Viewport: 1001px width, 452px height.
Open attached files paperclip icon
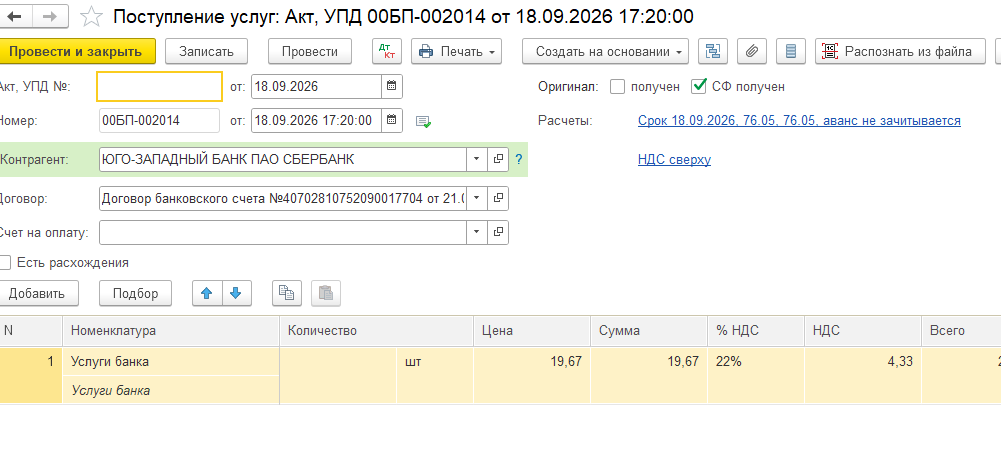(x=752, y=52)
